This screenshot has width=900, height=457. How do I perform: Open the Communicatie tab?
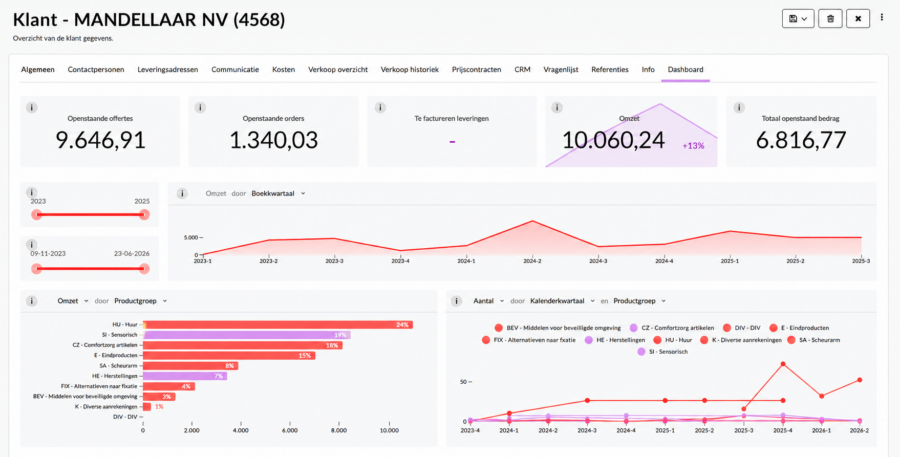[x=235, y=69]
